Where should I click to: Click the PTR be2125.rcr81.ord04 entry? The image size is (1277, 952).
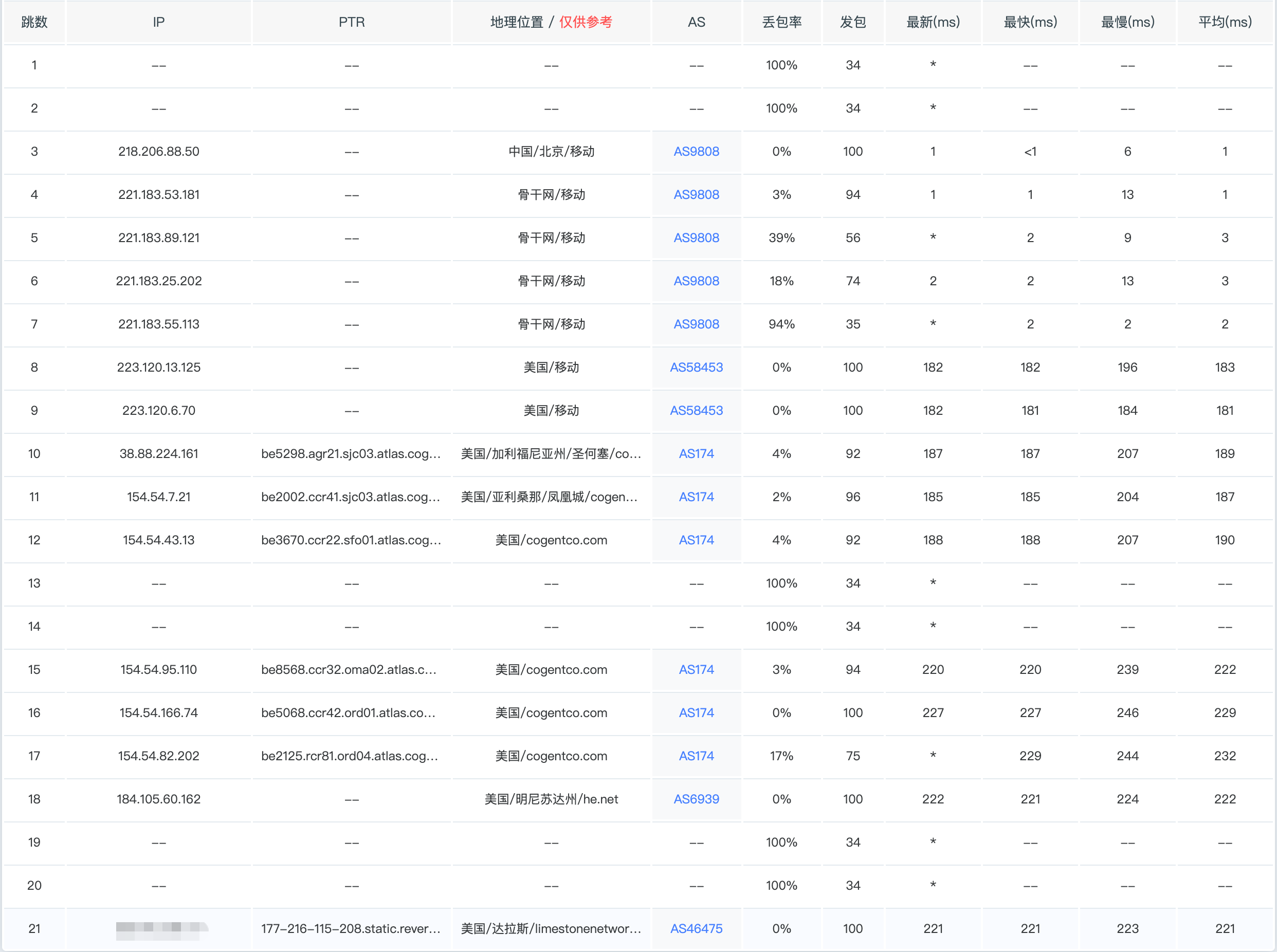point(350,756)
